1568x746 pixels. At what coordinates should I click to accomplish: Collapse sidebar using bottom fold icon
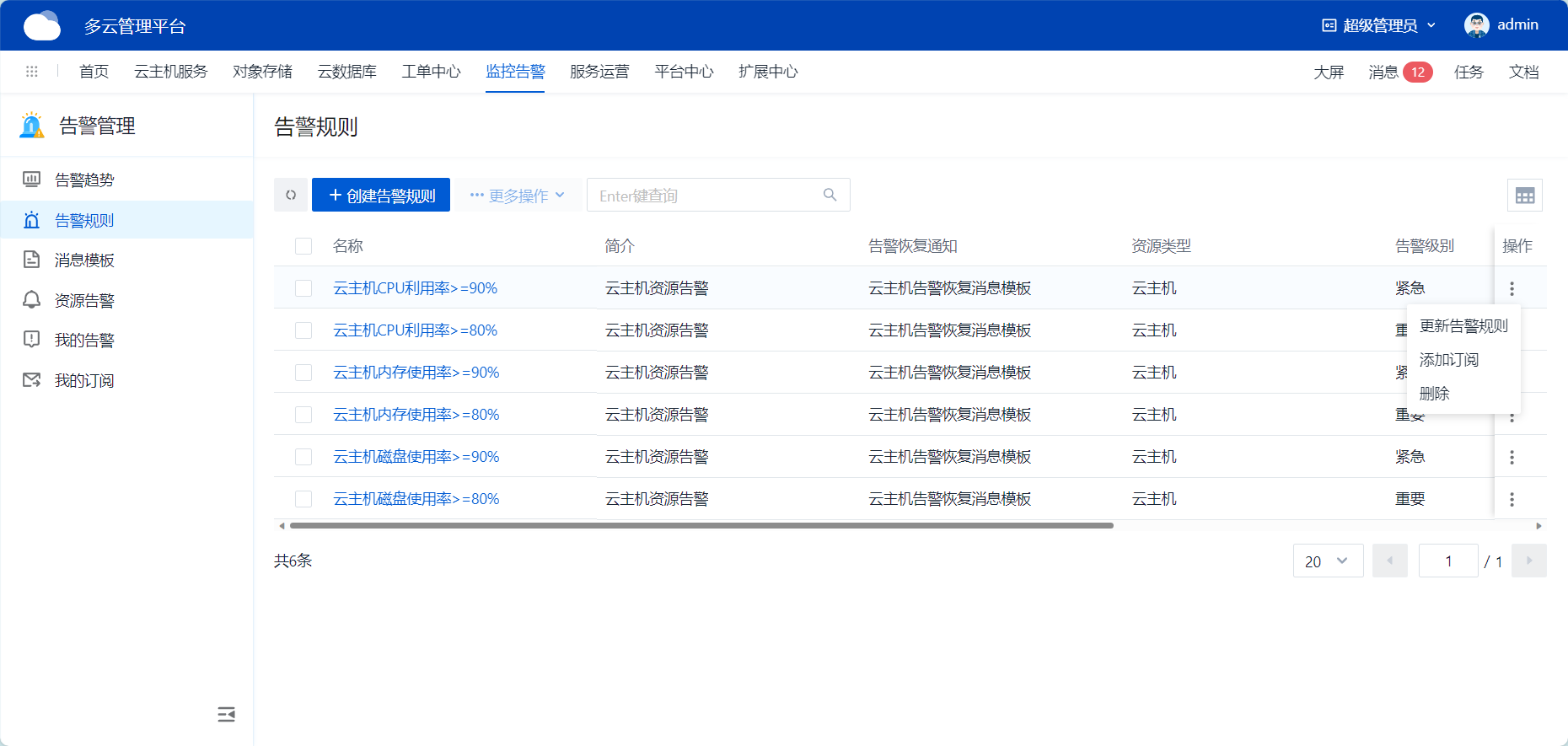[226, 715]
